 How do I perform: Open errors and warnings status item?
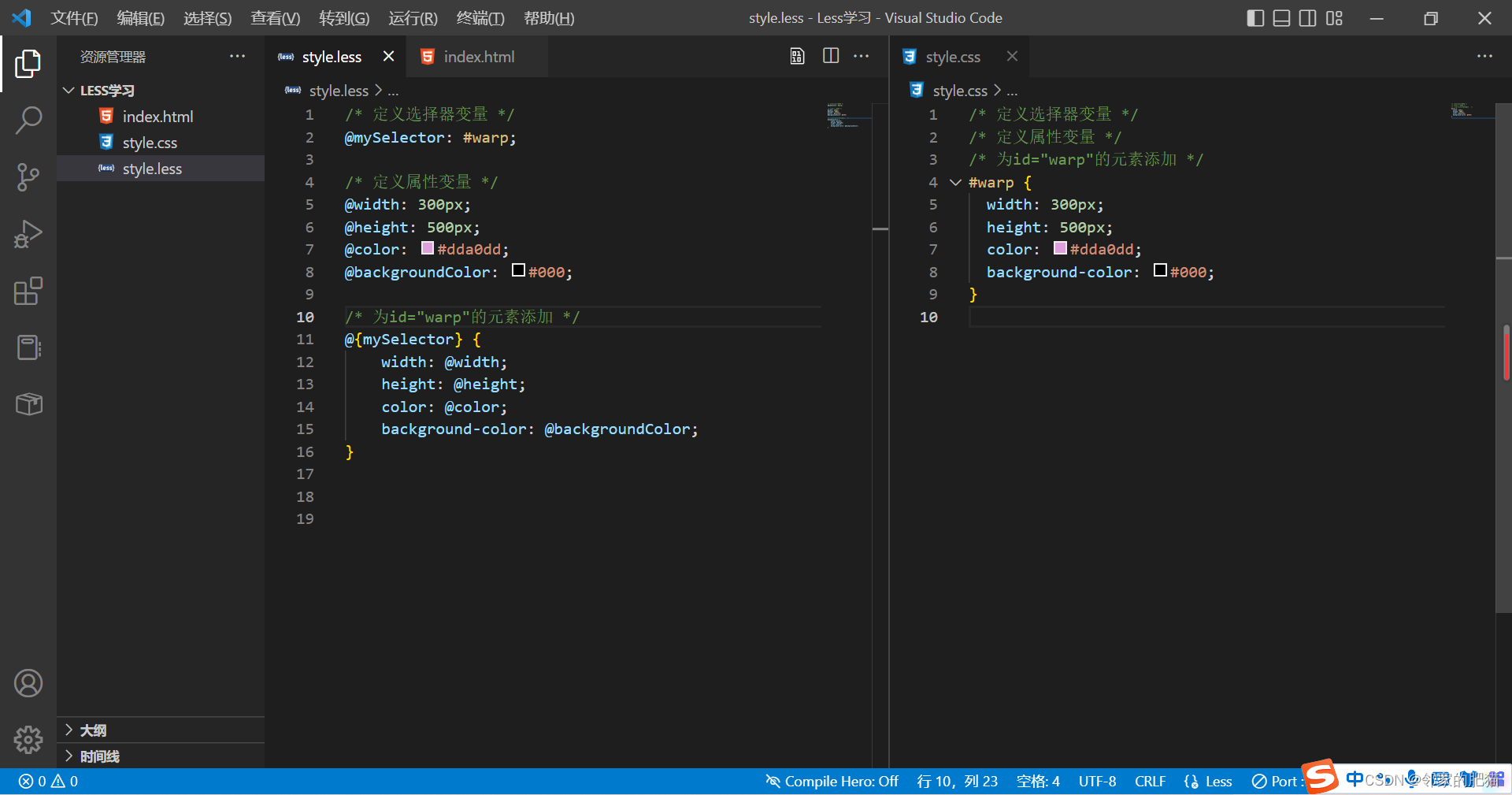coord(48,781)
